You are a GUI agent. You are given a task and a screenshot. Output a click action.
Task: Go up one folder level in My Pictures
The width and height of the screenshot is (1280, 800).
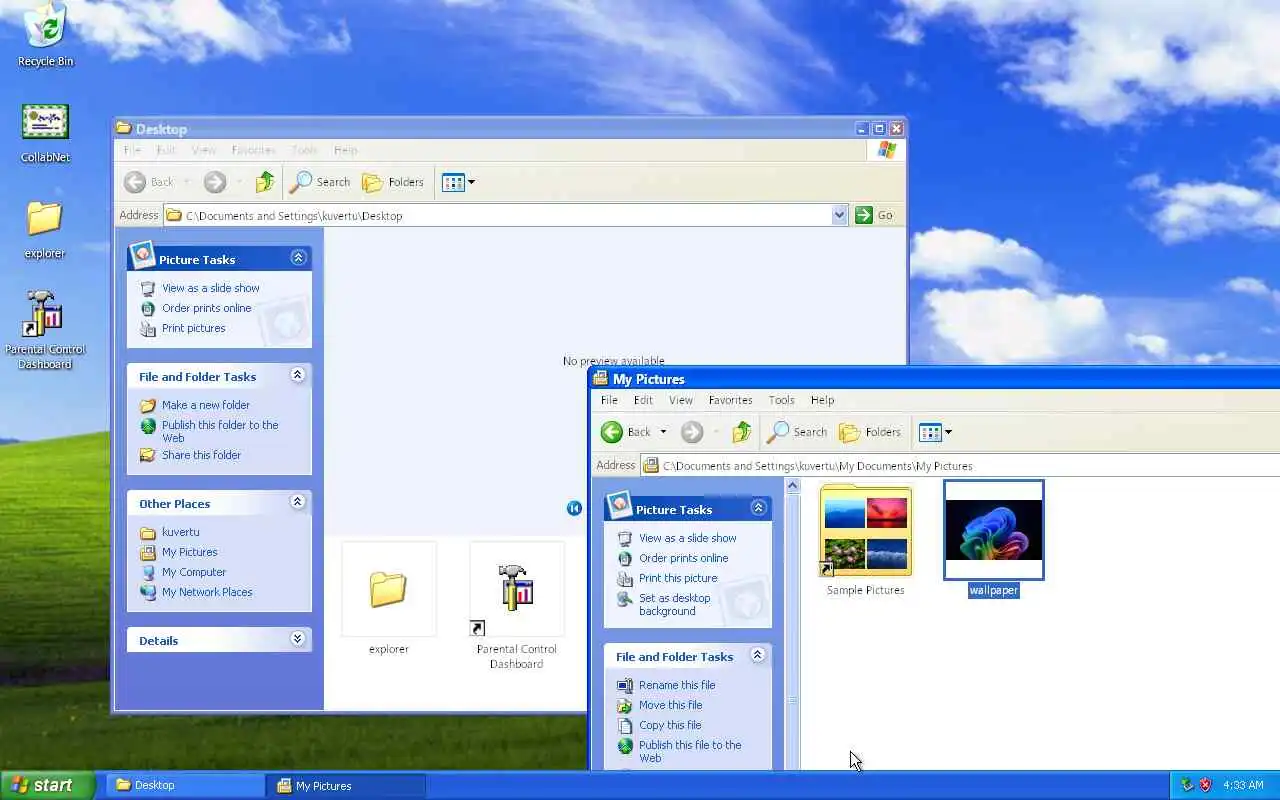pyautogui.click(x=741, y=432)
